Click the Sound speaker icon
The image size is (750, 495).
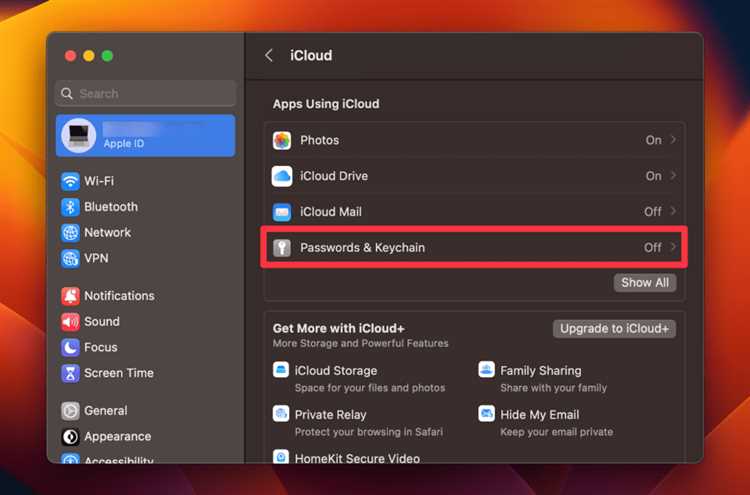(x=70, y=322)
